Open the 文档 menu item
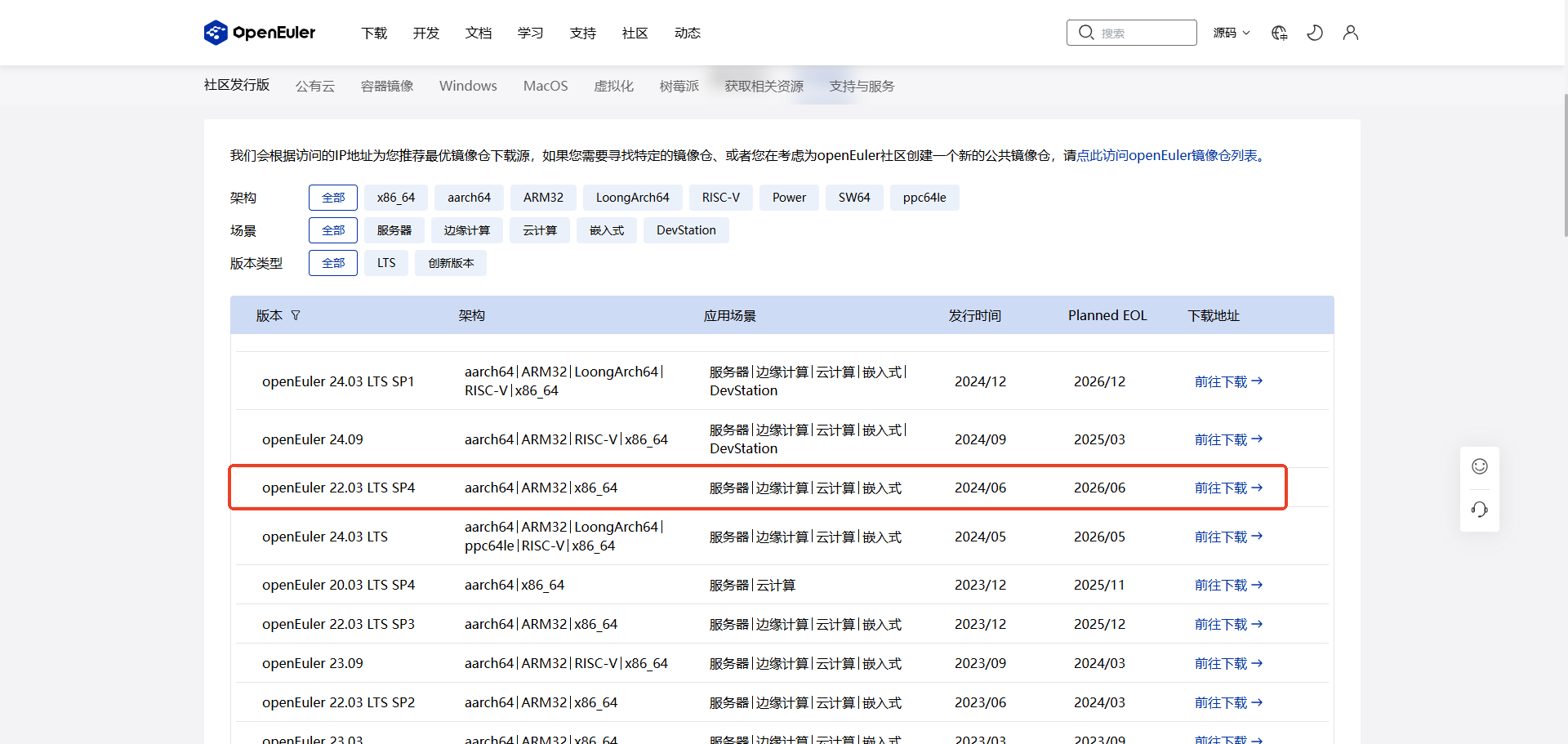This screenshot has width=1568, height=744. point(479,33)
